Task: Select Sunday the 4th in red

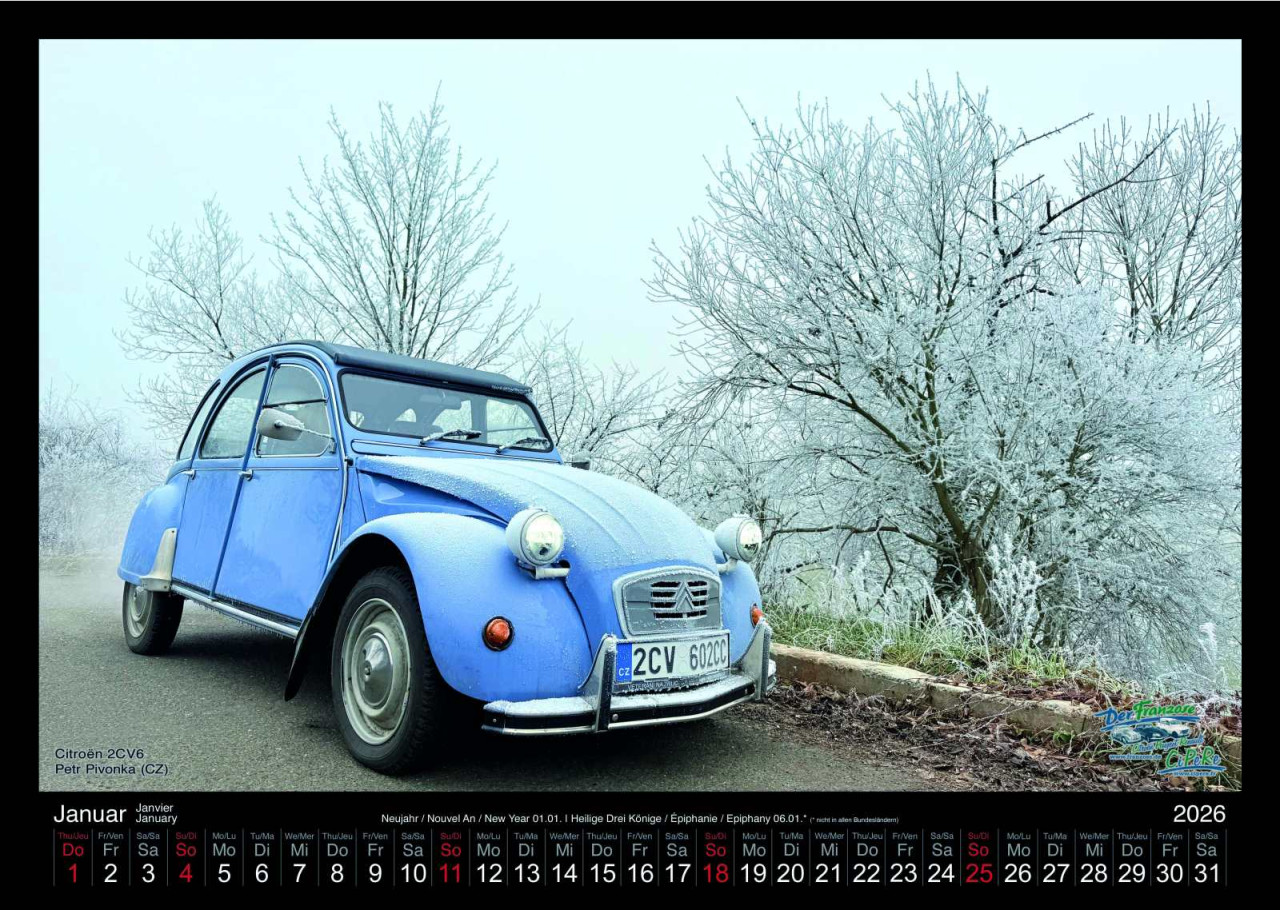Action: [186, 859]
